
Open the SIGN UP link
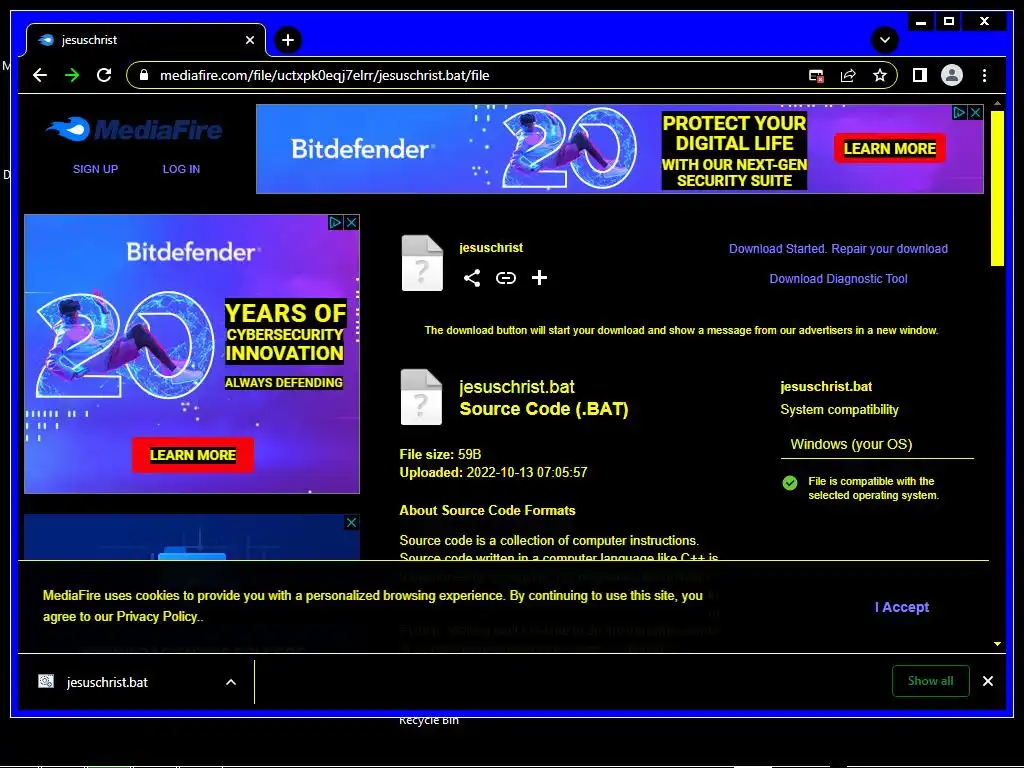95,169
